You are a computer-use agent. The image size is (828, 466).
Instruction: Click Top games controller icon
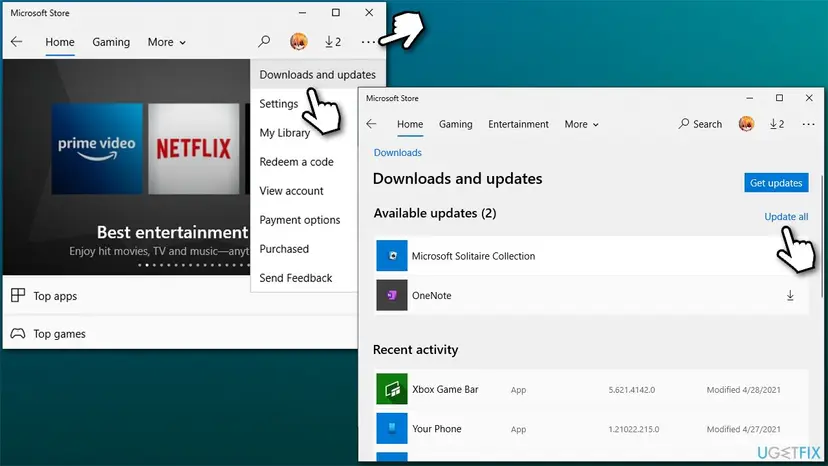(x=18, y=333)
